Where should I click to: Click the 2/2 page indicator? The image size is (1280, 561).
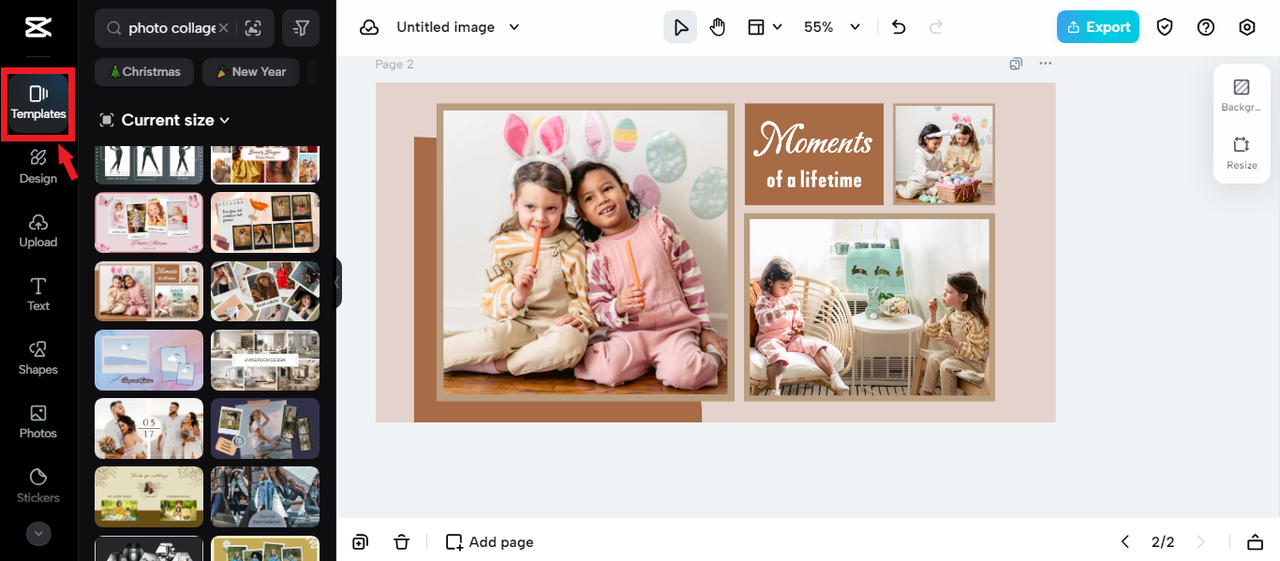(x=1163, y=542)
